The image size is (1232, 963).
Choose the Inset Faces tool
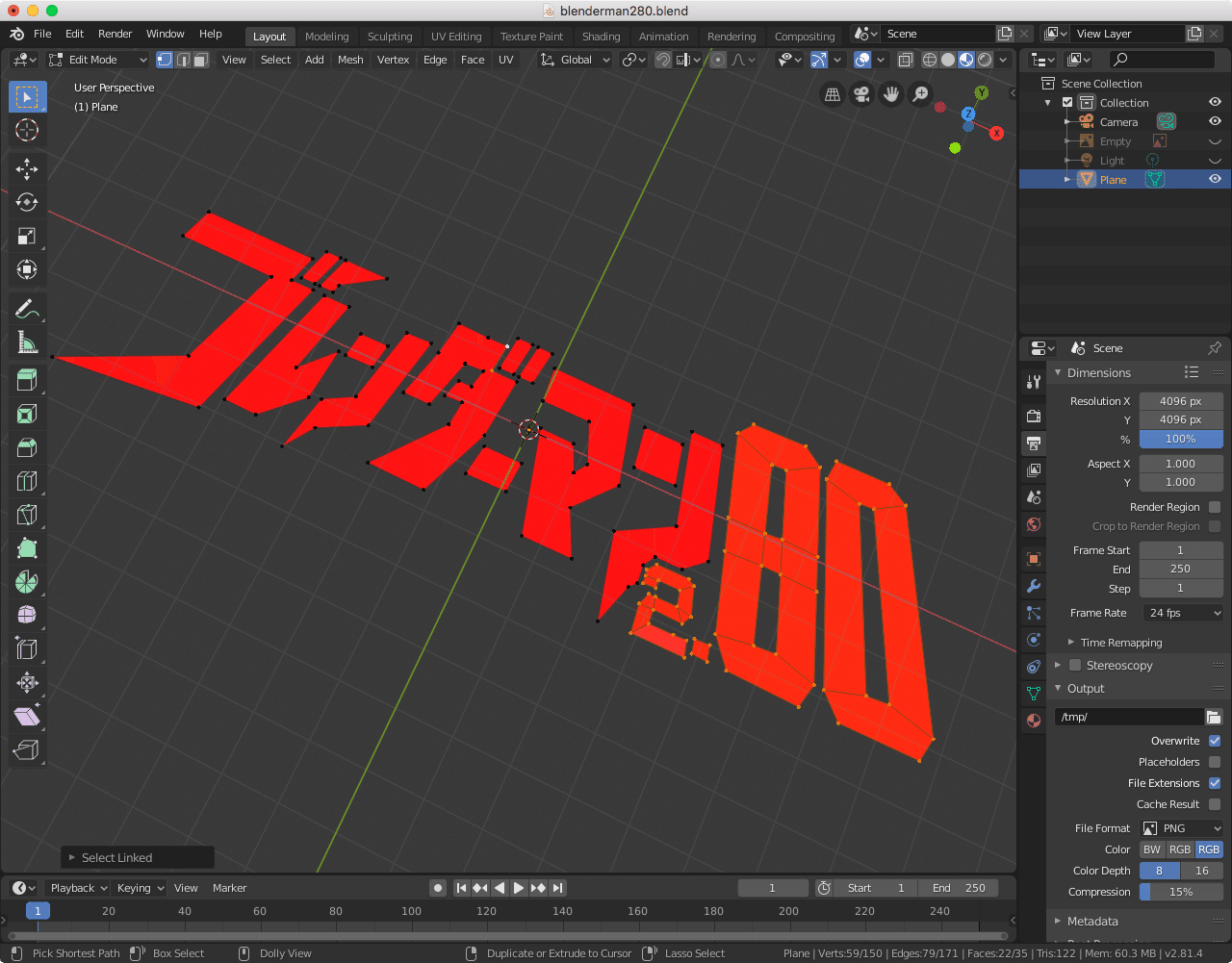click(27, 415)
